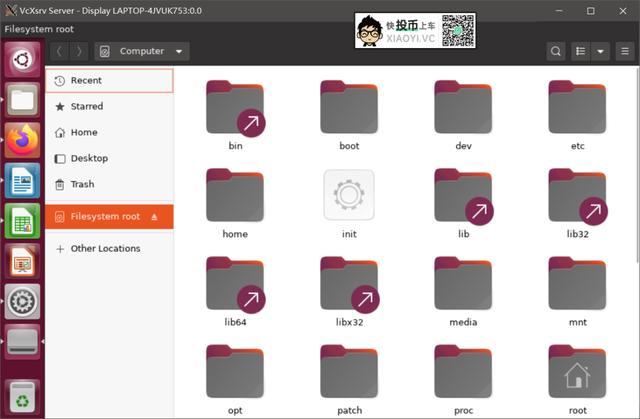Launch LibreOffice Impress from the dock
The image size is (640, 419).
(22, 261)
